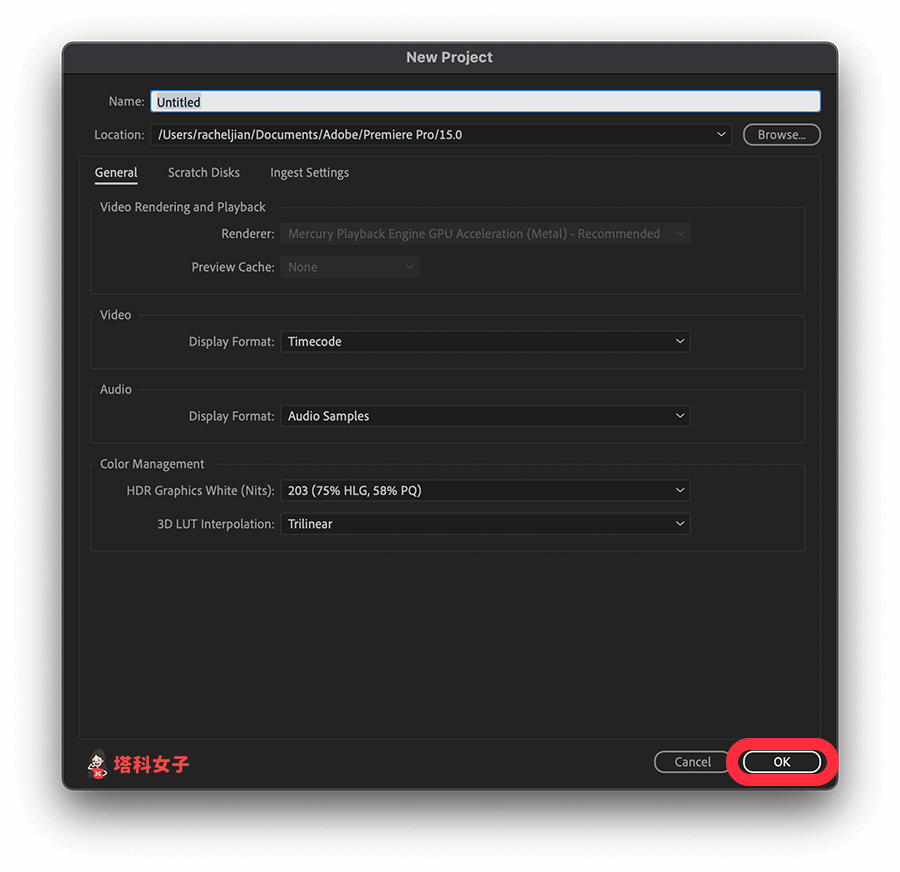Click the chevron on the Renderer dropdown
This screenshot has width=900, height=872.
coord(680,233)
